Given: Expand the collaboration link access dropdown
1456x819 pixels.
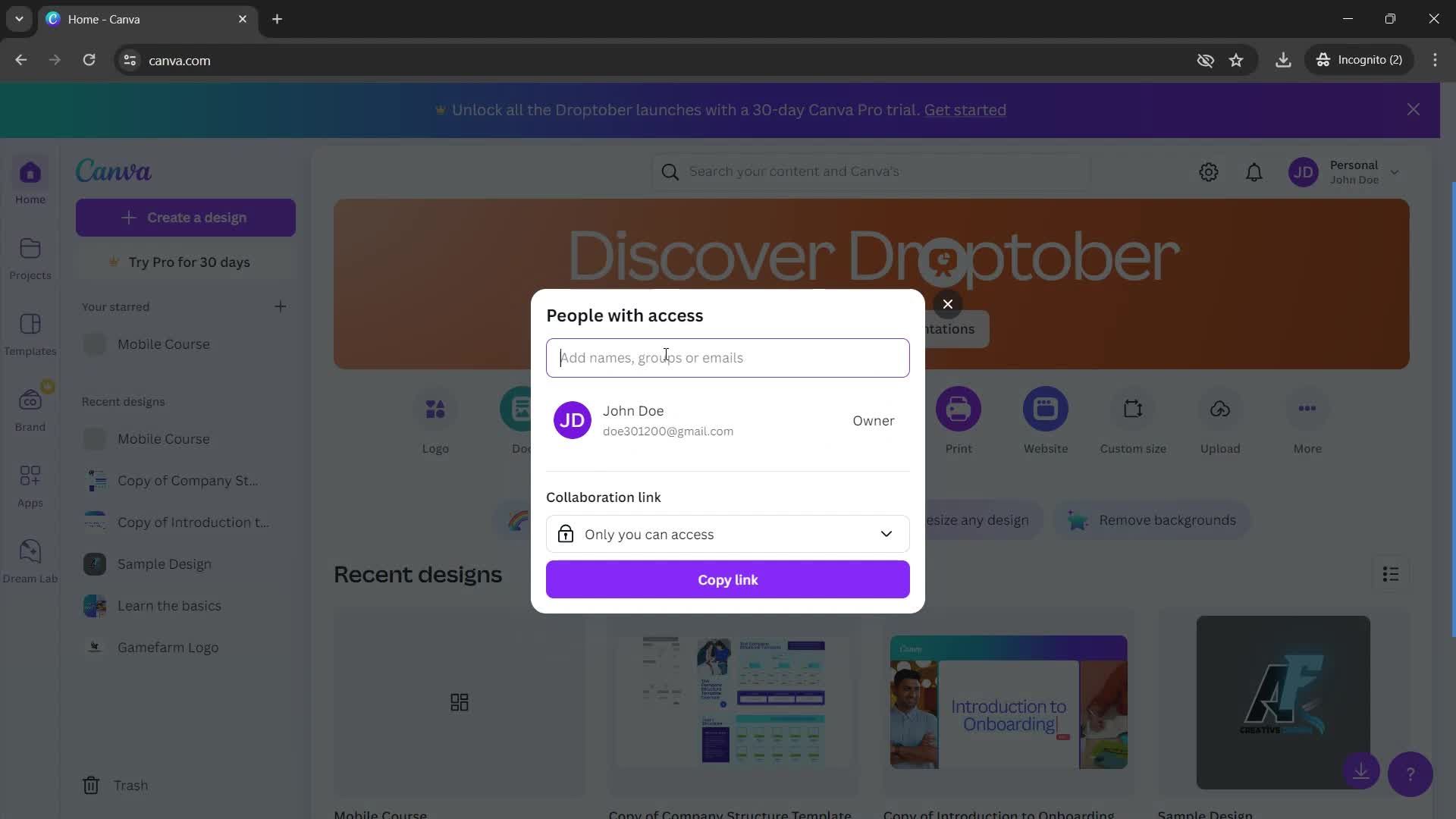Looking at the screenshot, I should coord(728,534).
